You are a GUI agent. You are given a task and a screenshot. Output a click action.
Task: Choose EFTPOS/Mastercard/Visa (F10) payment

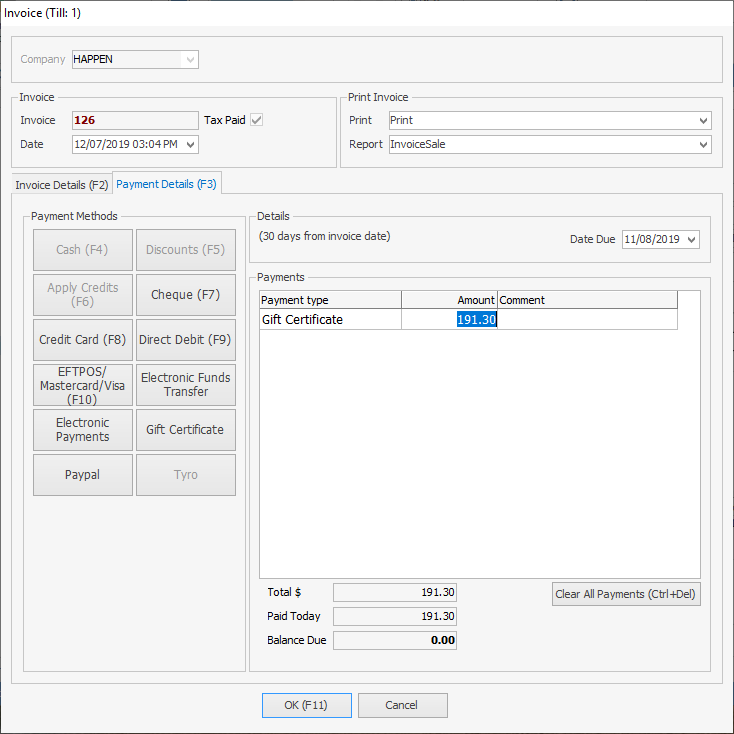pyautogui.click(x=83, y=385)
